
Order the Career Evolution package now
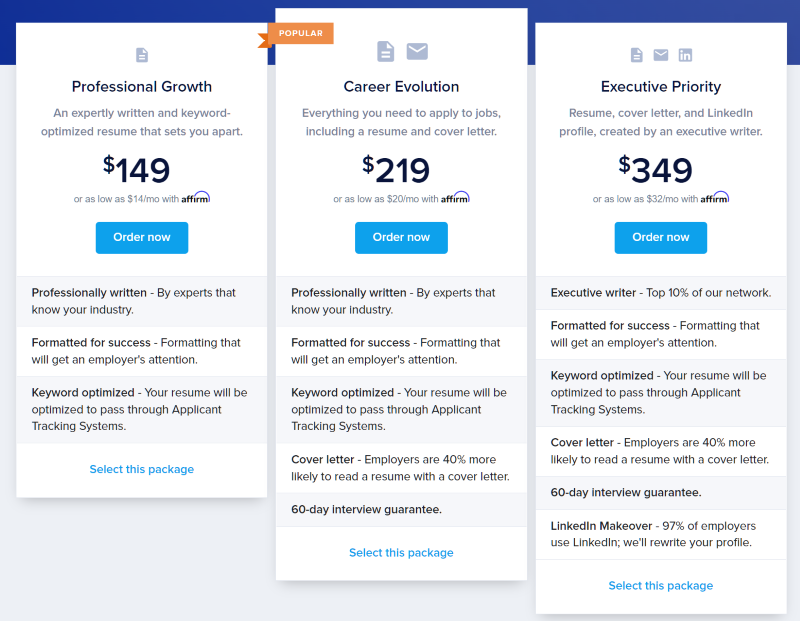pyautogui.click(x=401, y=238)
